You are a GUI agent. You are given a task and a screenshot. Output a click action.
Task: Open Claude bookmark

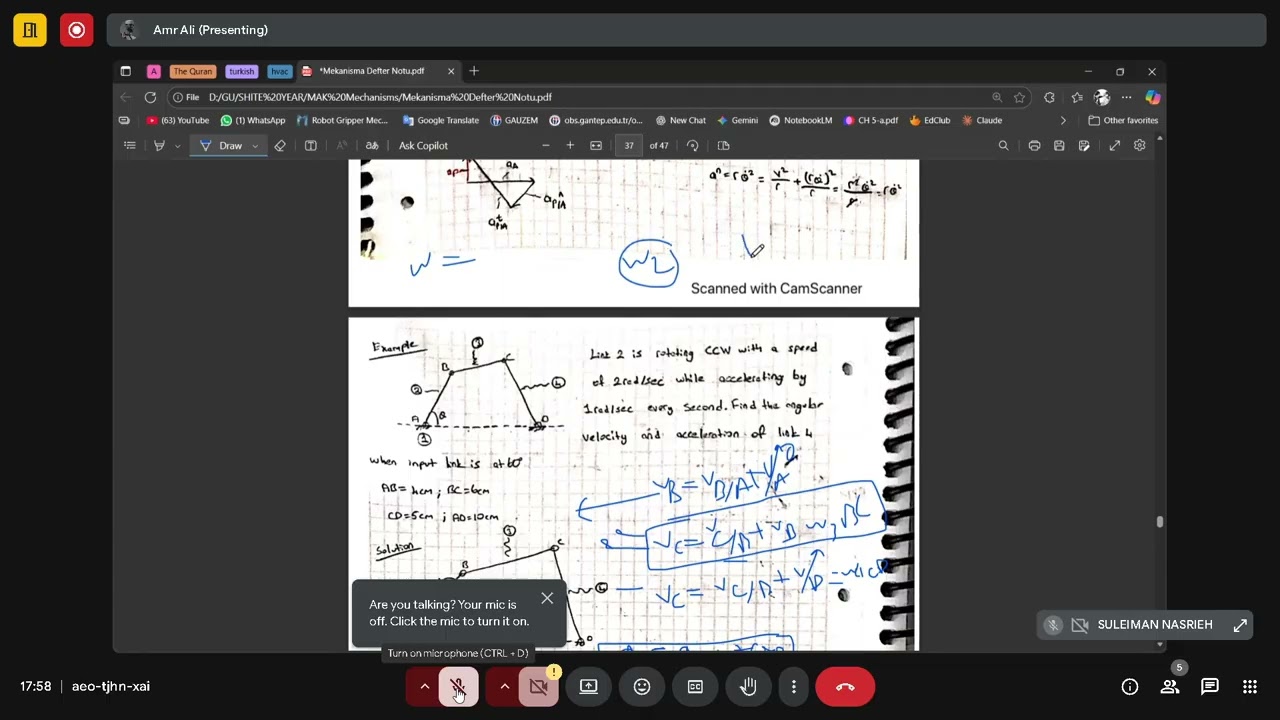(x=982, y=120)
